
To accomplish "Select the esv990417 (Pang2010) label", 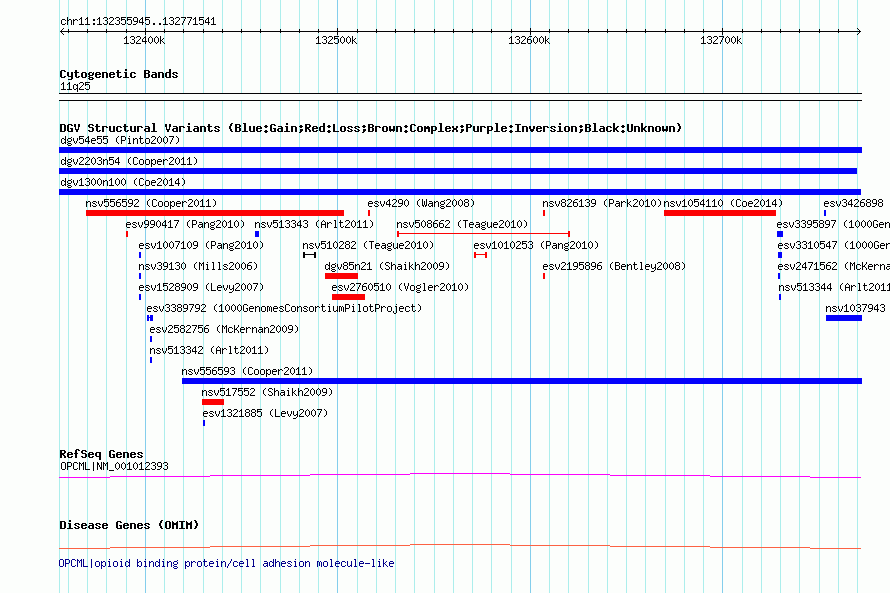I will coord(185,224).
